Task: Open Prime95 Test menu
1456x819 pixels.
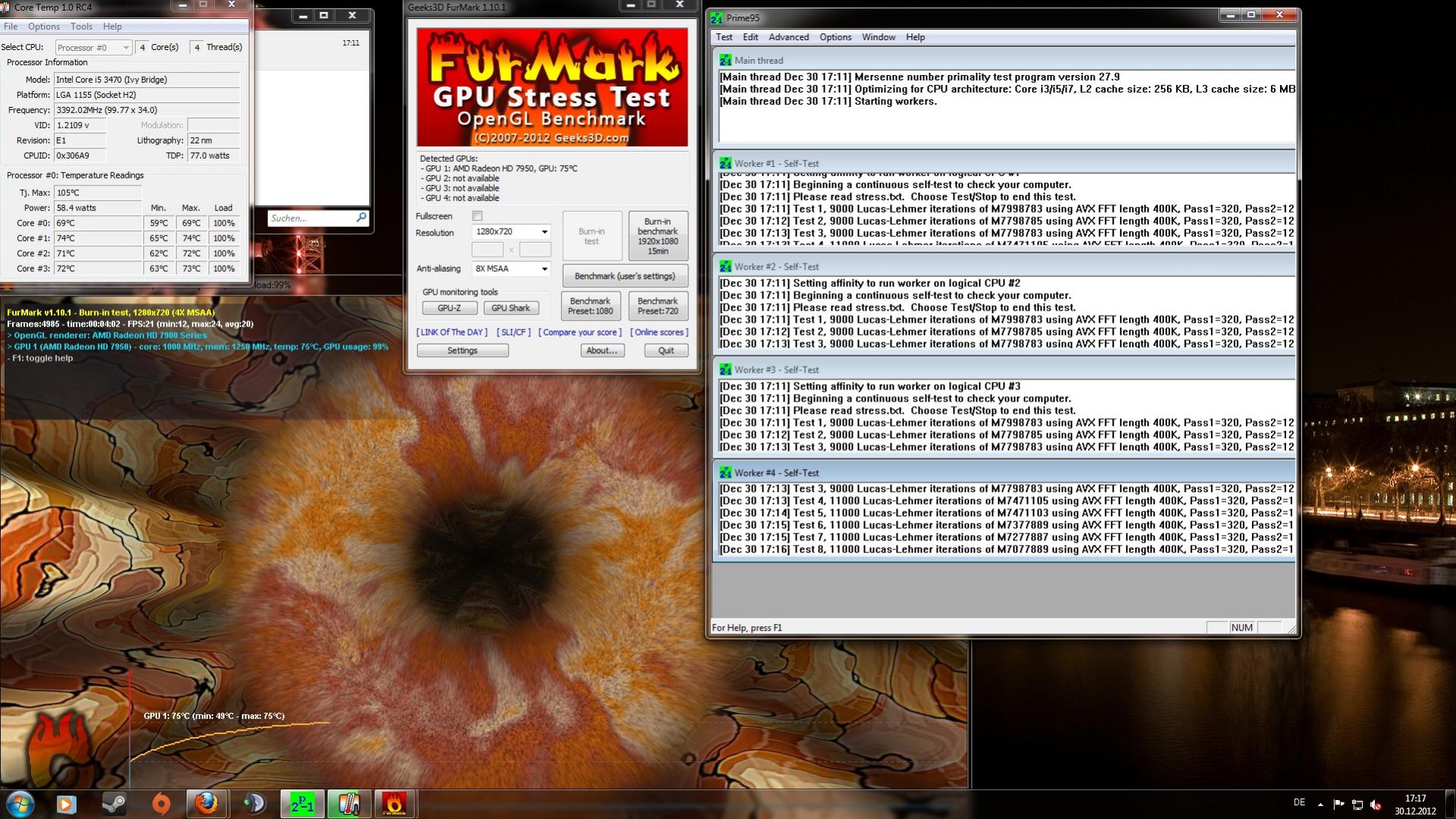Action: 724,37
